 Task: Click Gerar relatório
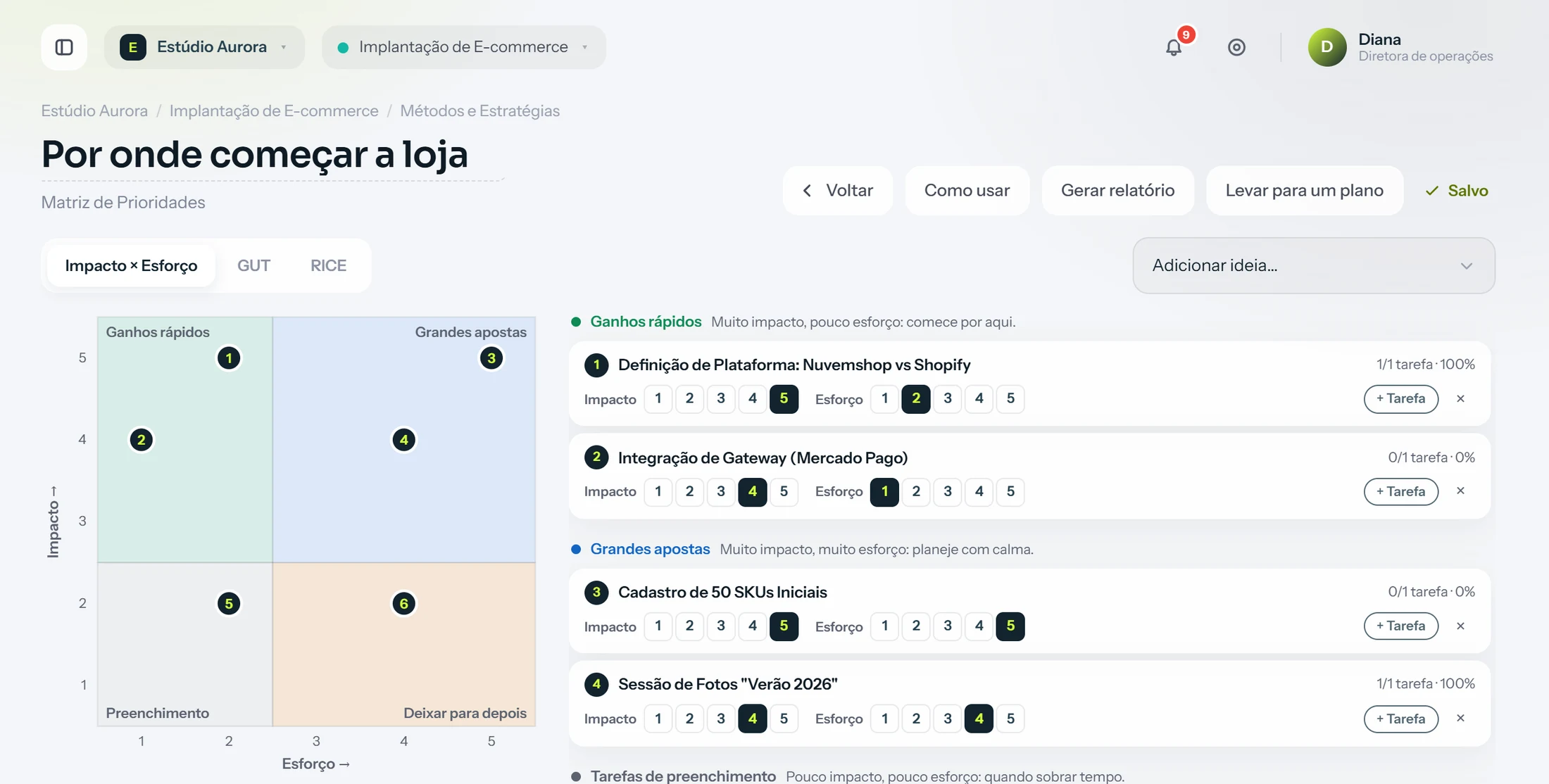tap(1118, 191)
